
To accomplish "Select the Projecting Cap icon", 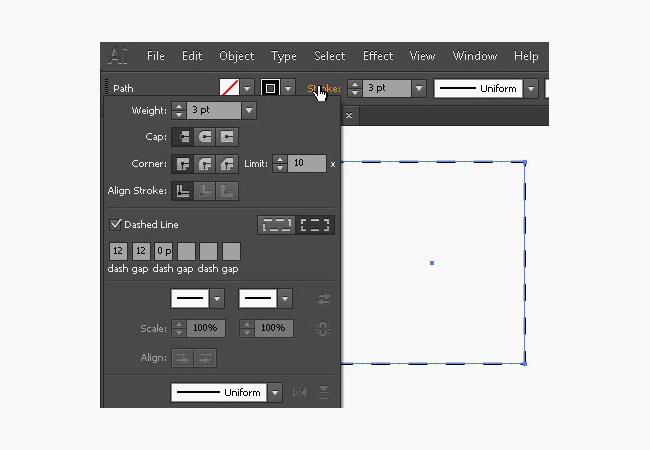I will coord(228,137).
